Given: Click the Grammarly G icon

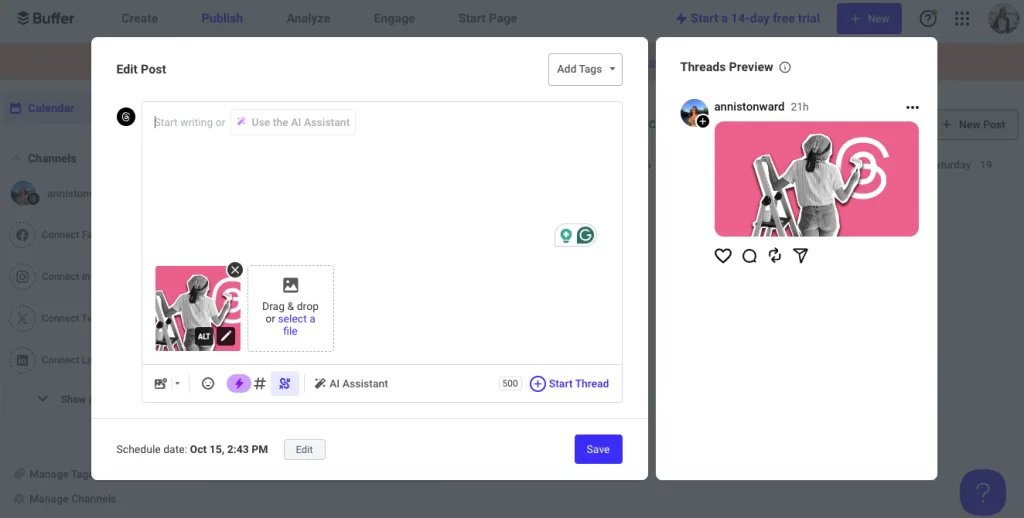Looking at the screenshot, I should point(586,235).
